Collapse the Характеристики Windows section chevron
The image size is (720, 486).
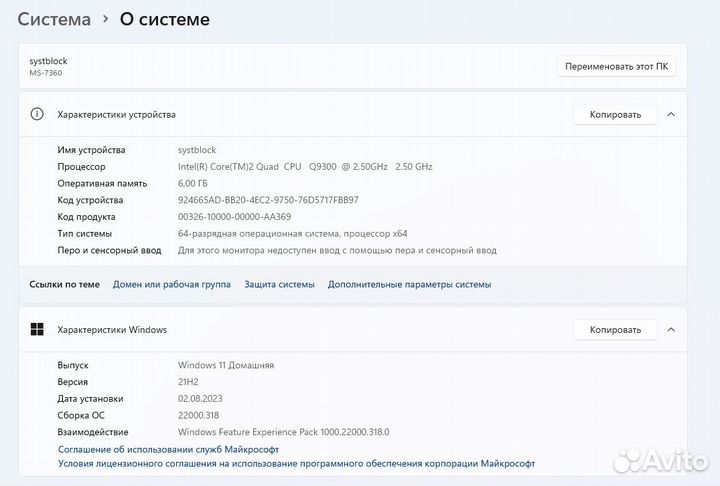pos(671,329)
